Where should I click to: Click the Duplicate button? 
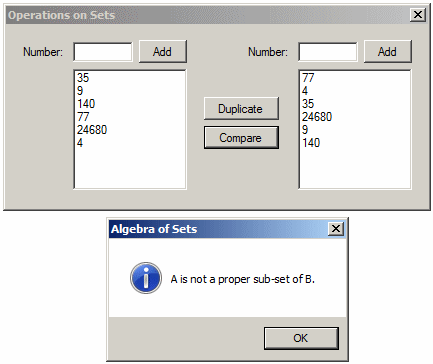241,109
